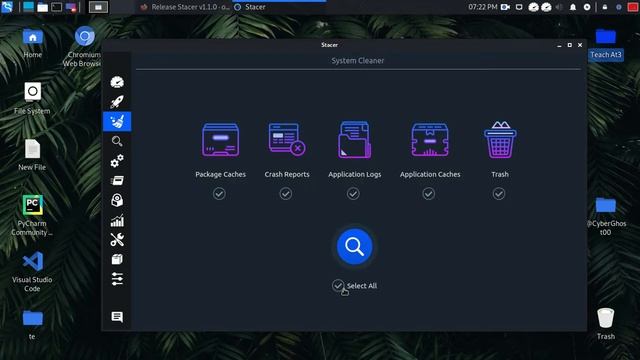This screenshot has height=360, width=640.
Task: Toggle the Package Caches checkbox
Action: coord(219,193)
